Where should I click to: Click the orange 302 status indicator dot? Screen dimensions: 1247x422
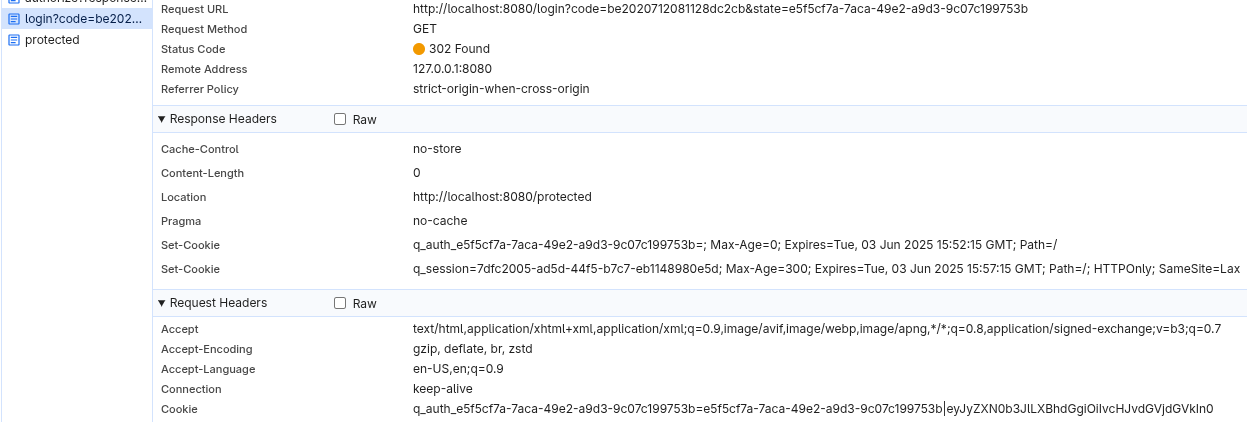pyautogui.click(x=418, y=49)
